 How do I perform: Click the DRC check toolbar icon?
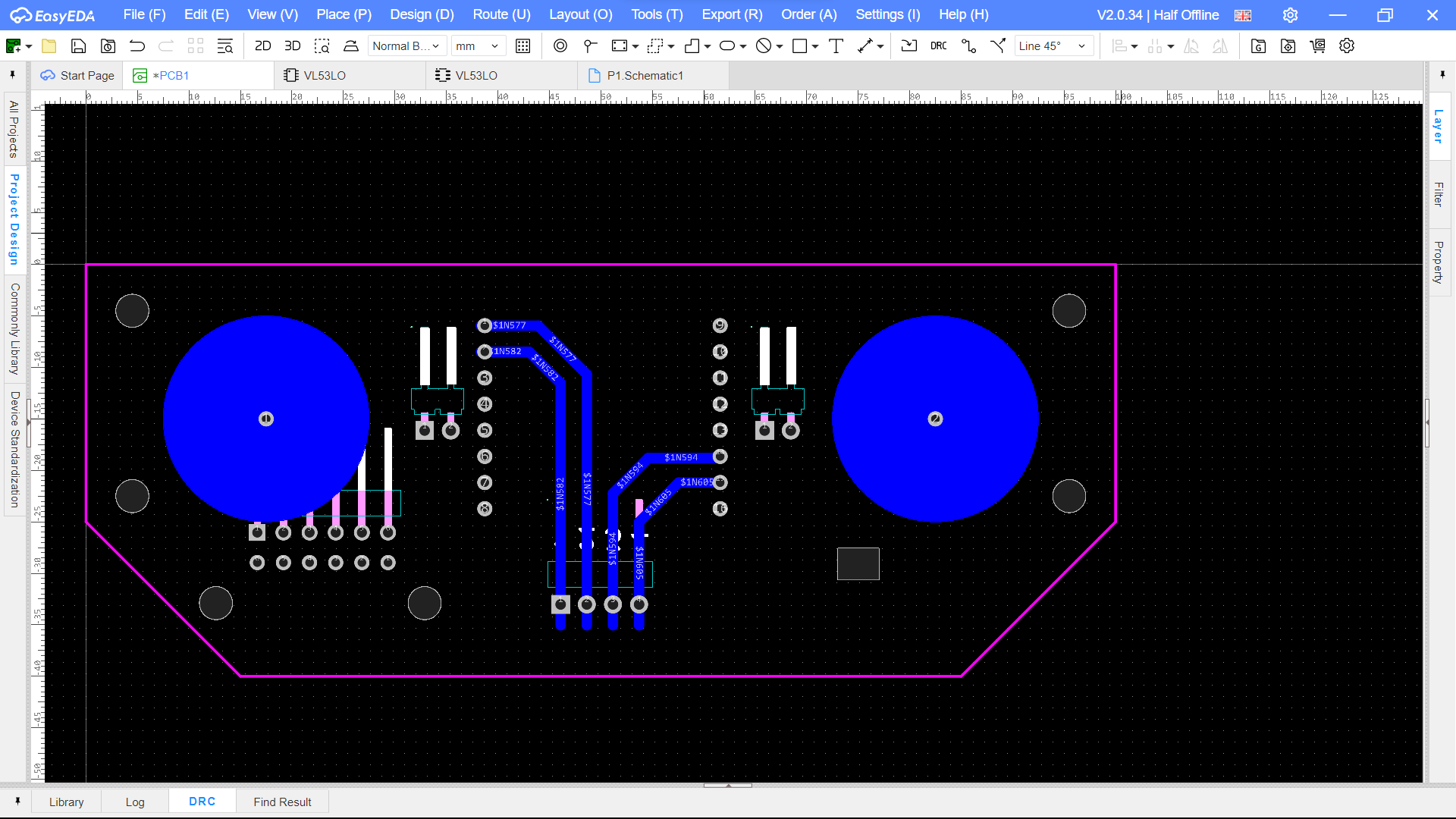(938, 46)
